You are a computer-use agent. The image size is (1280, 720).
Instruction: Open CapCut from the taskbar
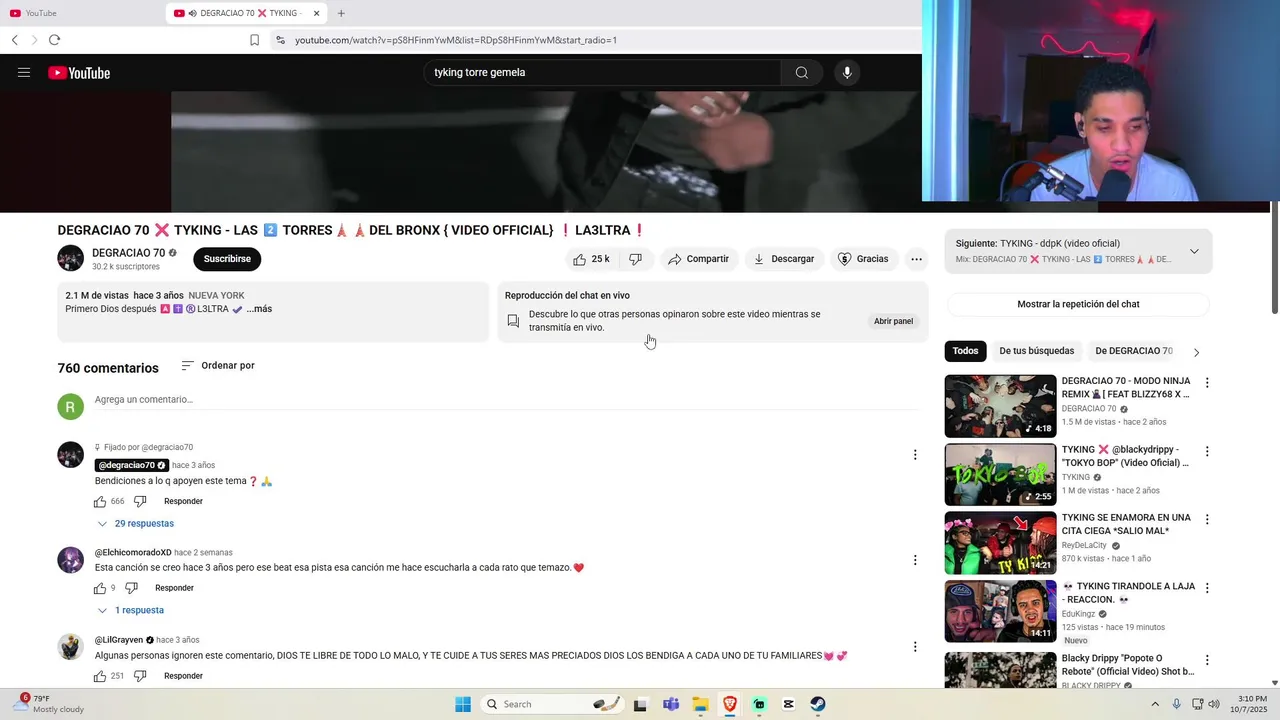tap(788, 704)
